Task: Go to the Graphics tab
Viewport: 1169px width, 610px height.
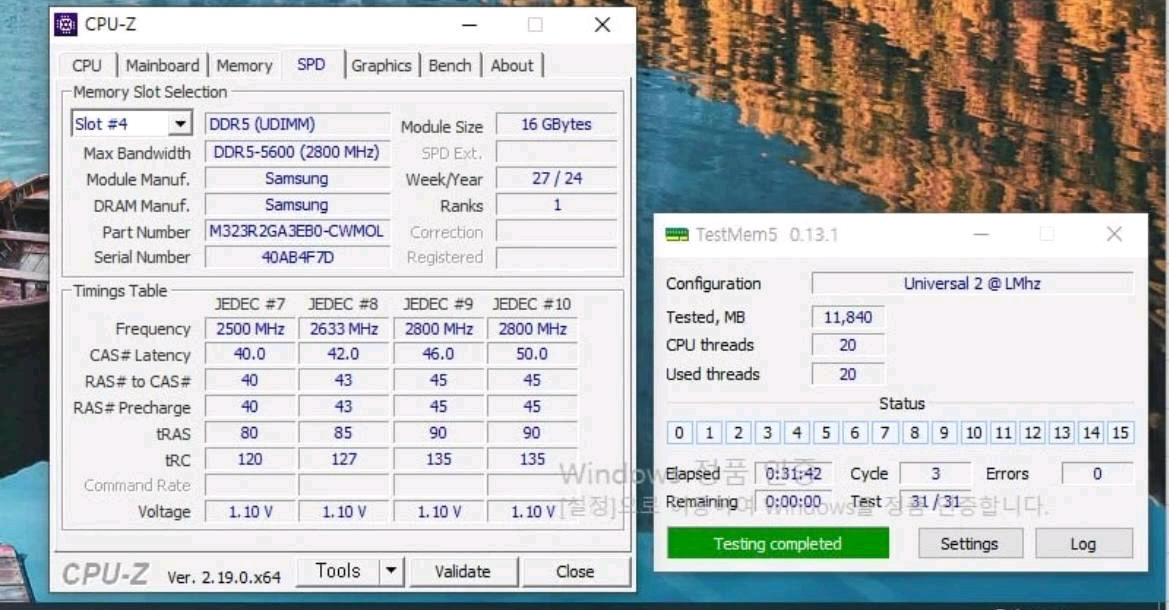Action: coord(381,66)
